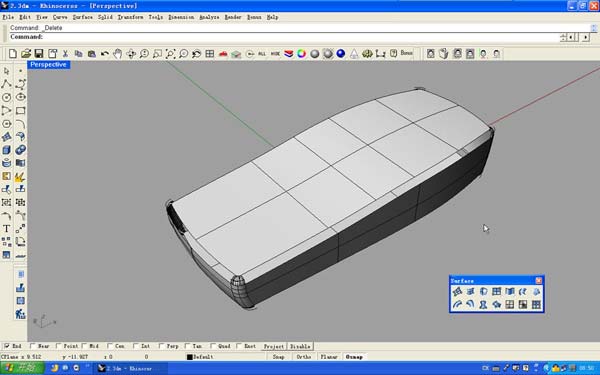Click the command history scroll arrow
600x375 pixels.
pyautogui.click(x=594, y=28)
